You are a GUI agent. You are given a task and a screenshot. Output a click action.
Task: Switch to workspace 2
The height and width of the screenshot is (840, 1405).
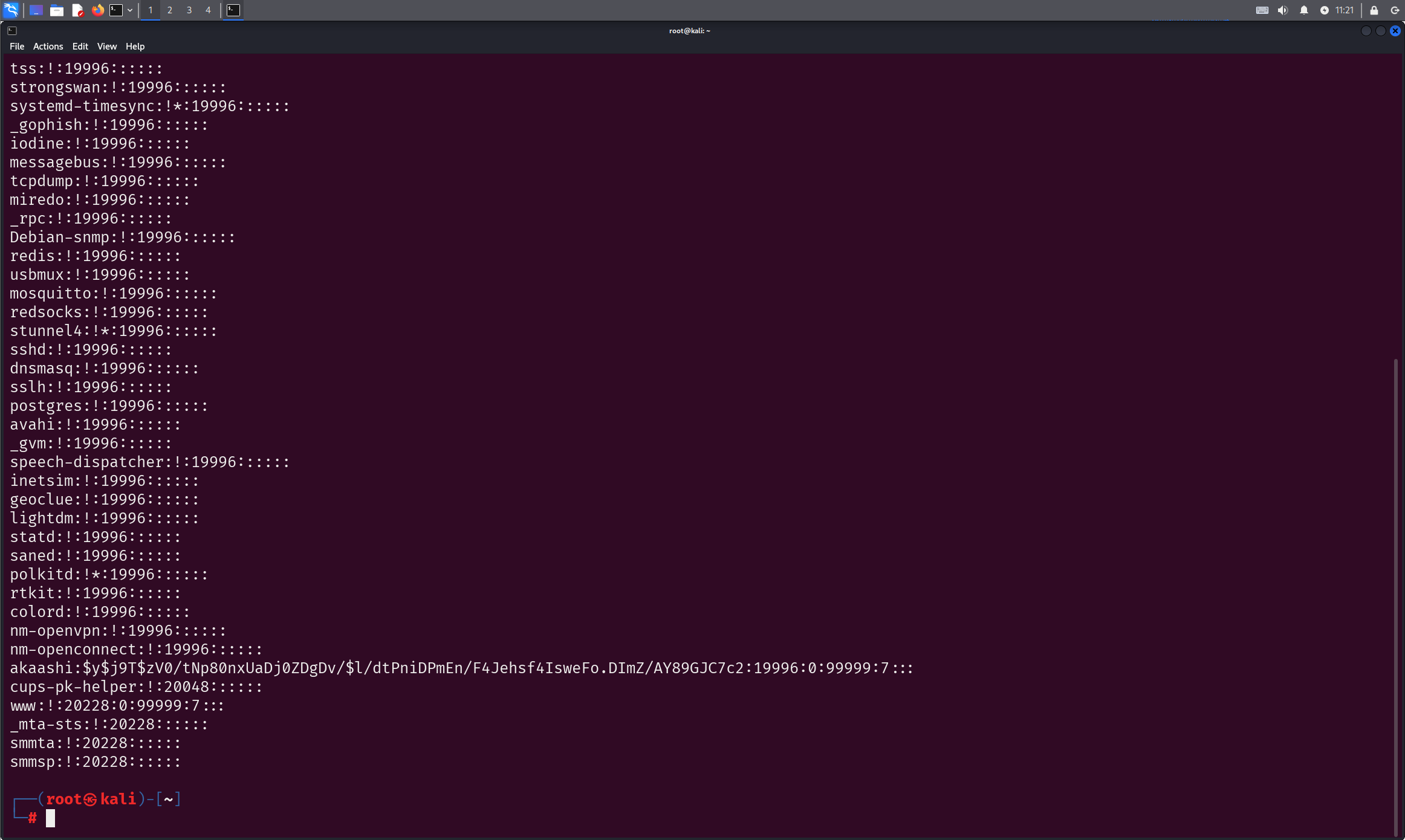170,10
